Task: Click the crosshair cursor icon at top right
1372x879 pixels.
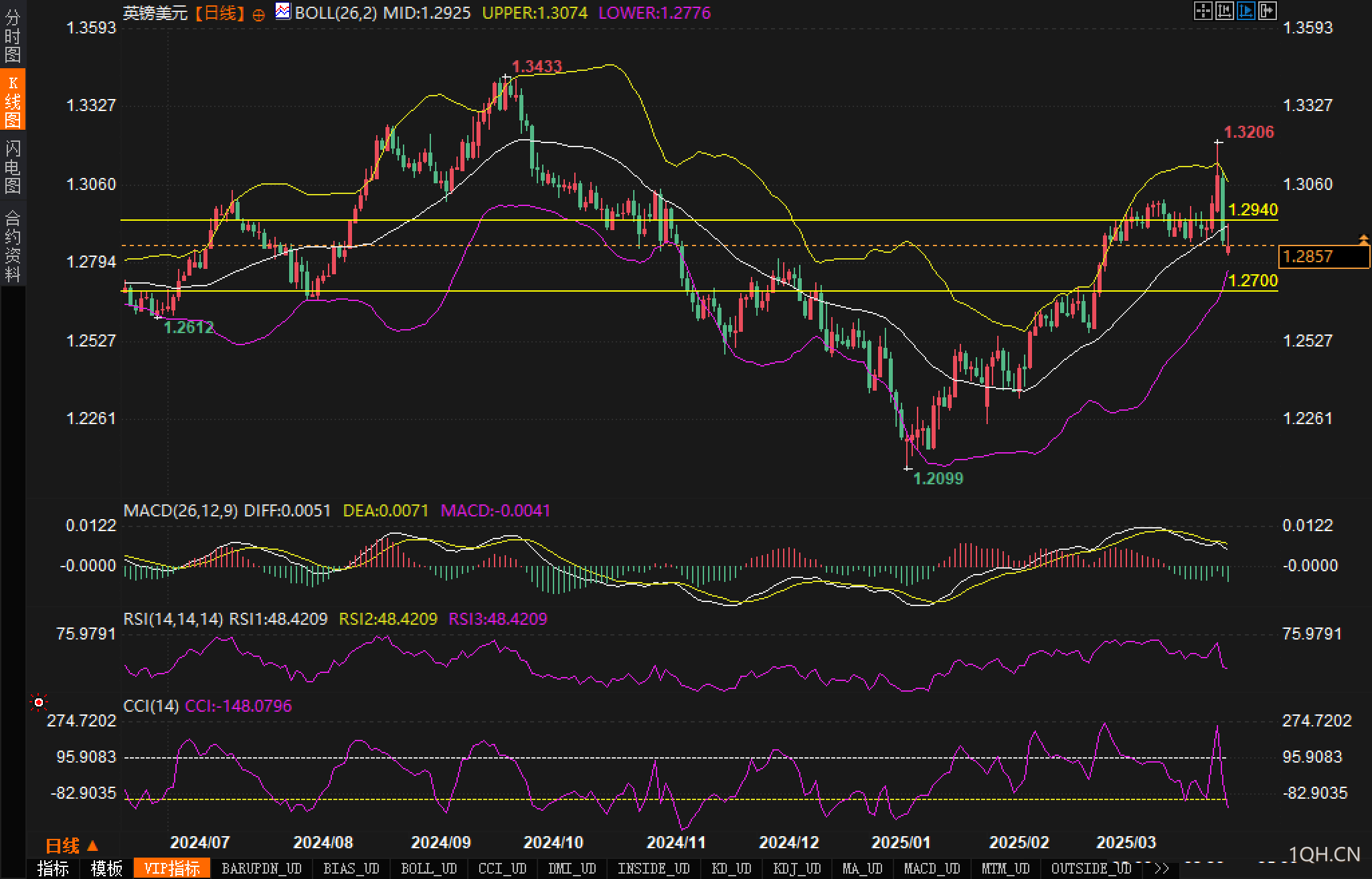Action: 1203,11
